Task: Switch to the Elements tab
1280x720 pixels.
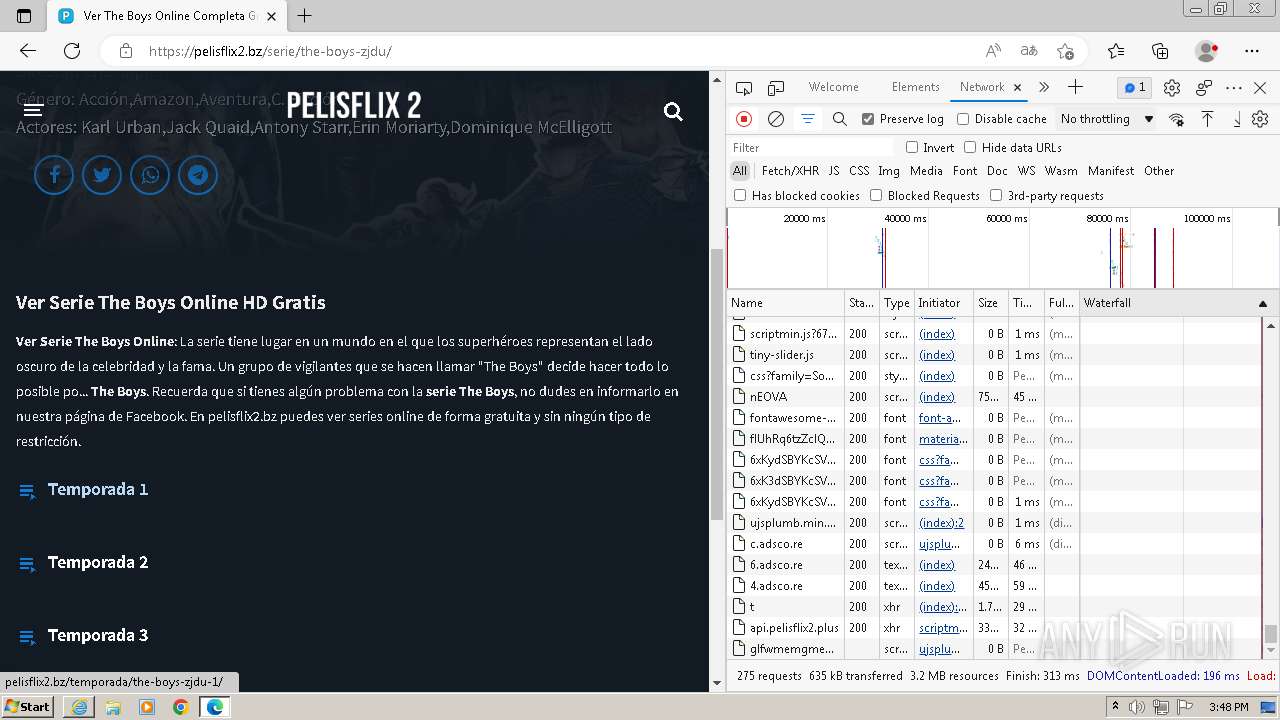Action: pyautogui.click(x=915, y=88)
